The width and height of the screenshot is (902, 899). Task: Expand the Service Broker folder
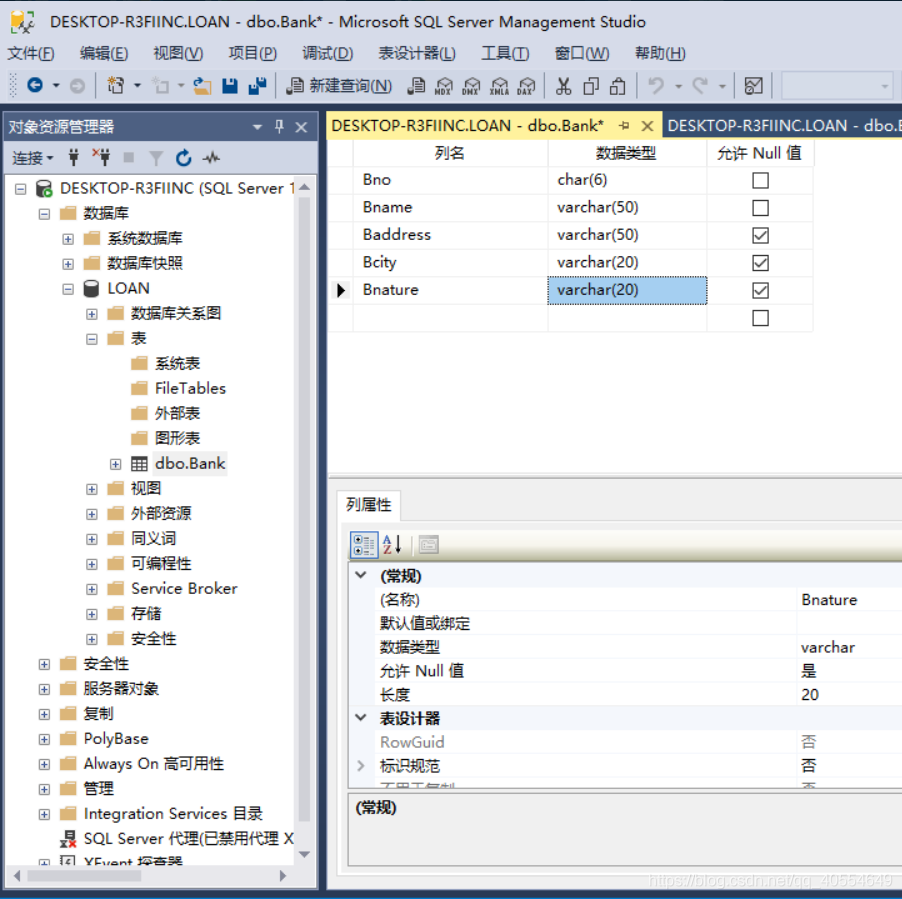[91, 589]
